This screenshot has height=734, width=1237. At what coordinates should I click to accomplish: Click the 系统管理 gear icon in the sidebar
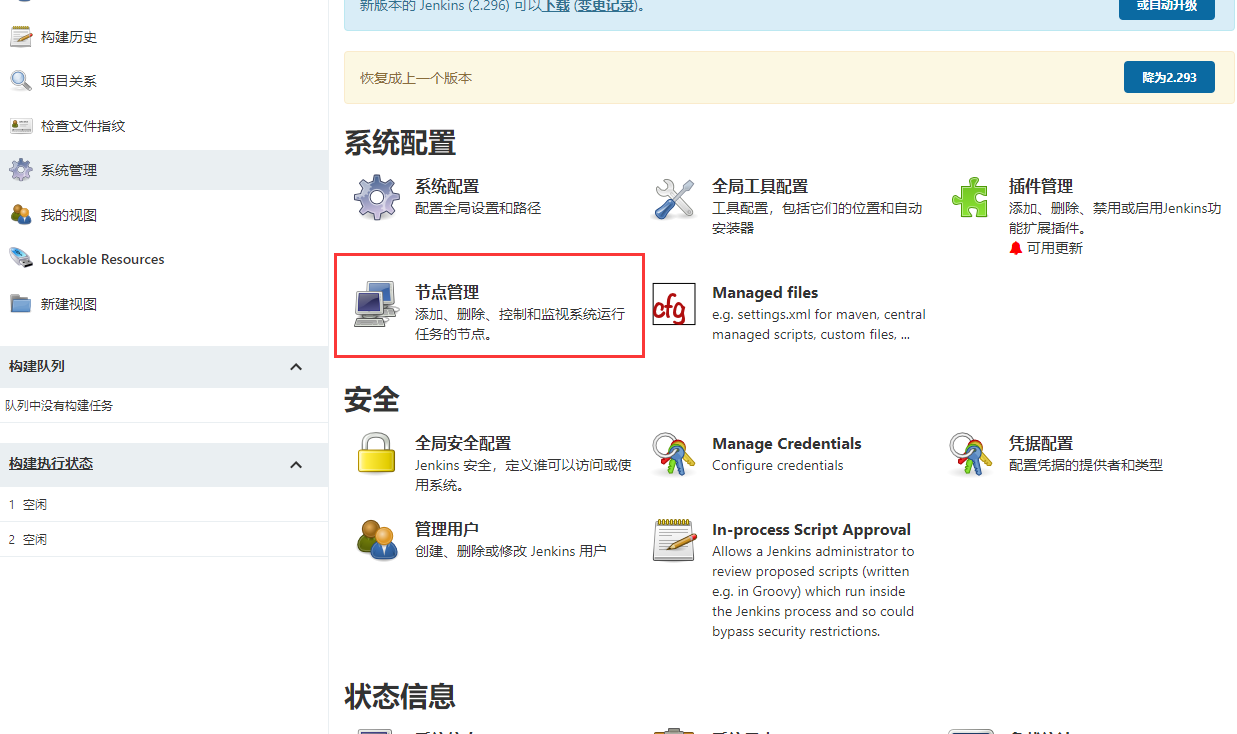(x=21, y=170)
